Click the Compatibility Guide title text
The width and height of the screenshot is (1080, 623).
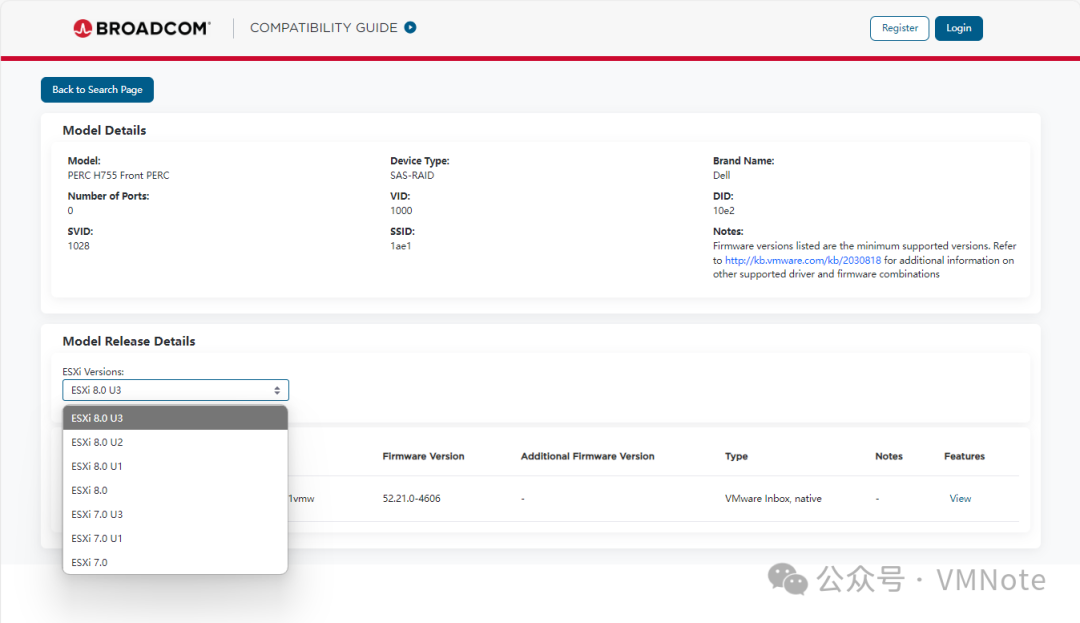(324, 28)
